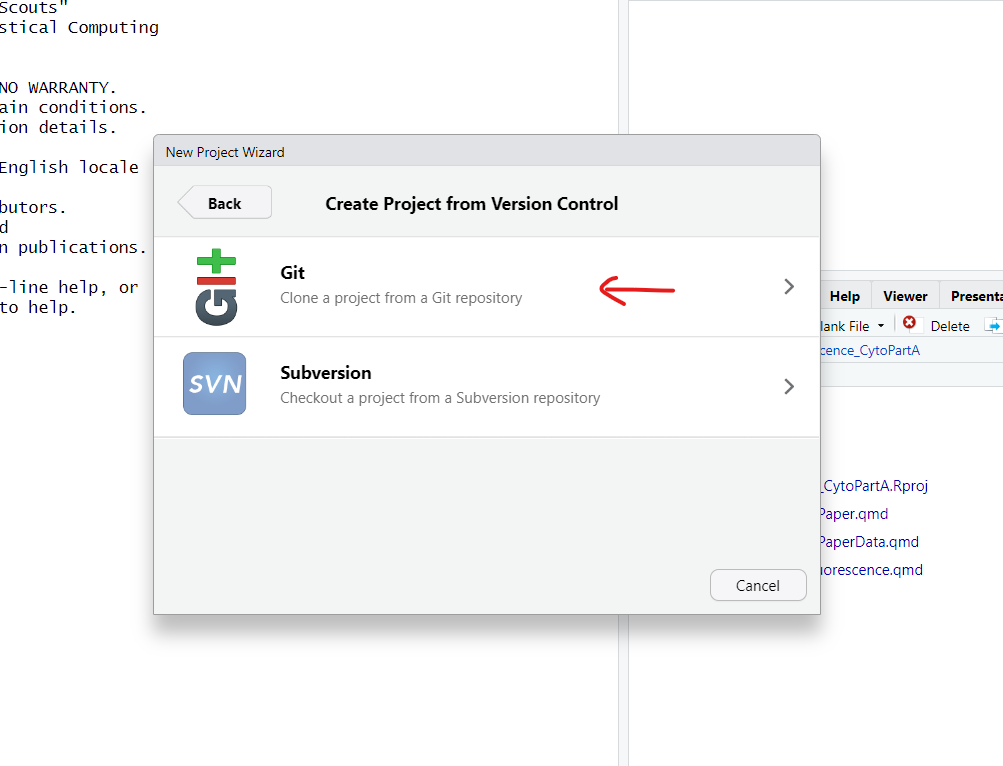The height and width of the screenshot is (766, 1003).
Task: Click the Delete button label
Action: 950,326
